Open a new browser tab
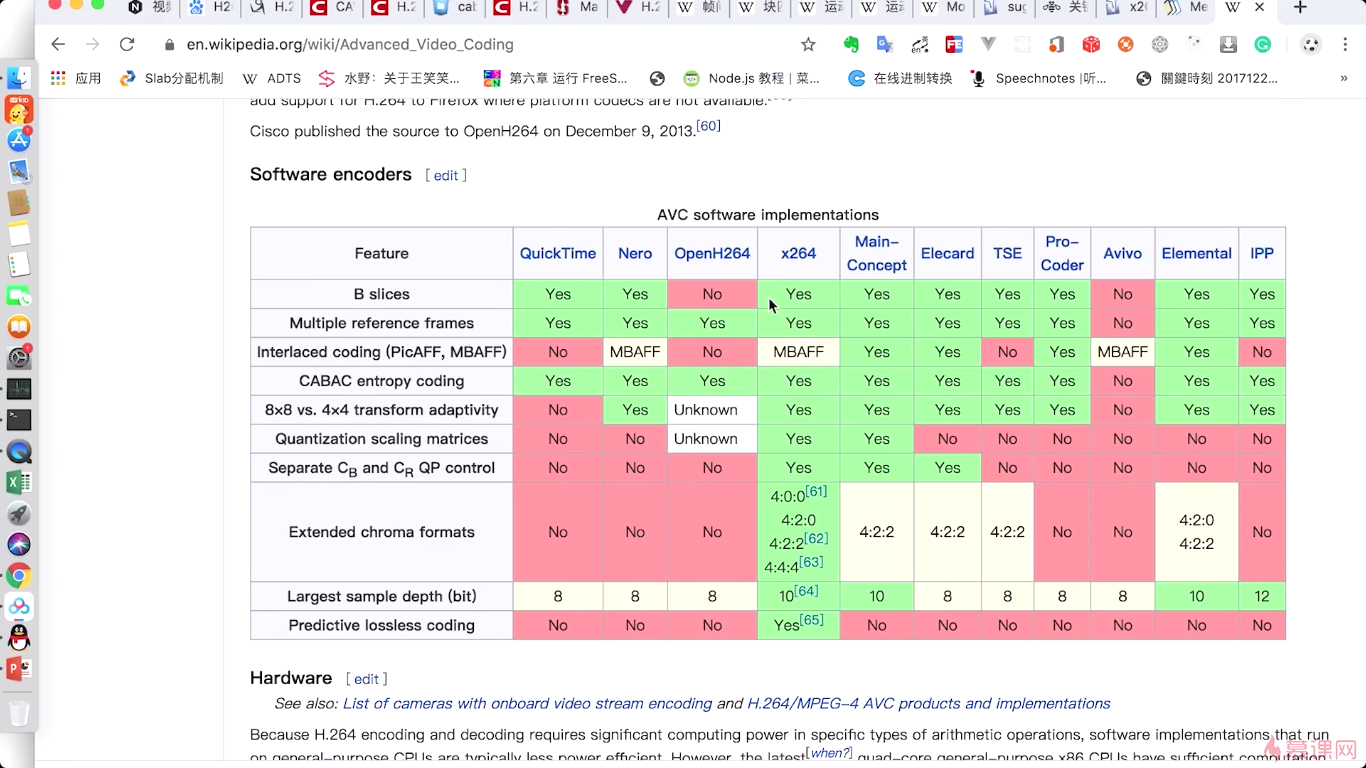The height and width of the screenshot is (768, 1366). 1300,8
